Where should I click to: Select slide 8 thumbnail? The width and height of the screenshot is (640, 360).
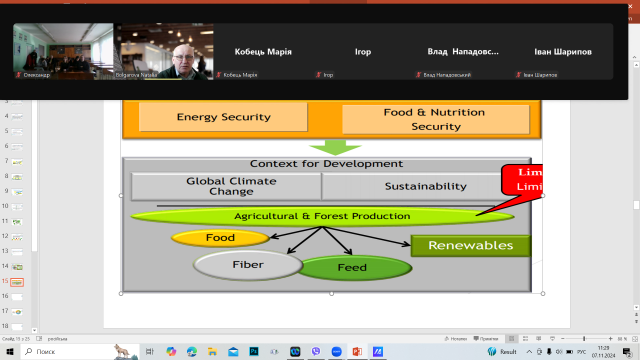coord(17,177)
